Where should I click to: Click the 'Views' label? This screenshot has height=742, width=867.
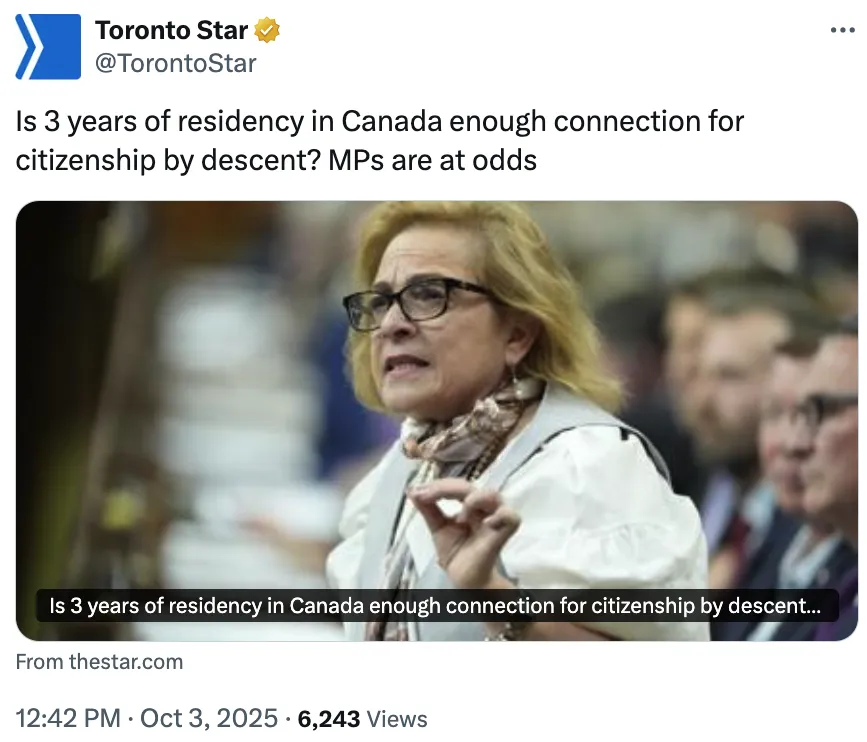pyautogui.click(x=397, y=719)
